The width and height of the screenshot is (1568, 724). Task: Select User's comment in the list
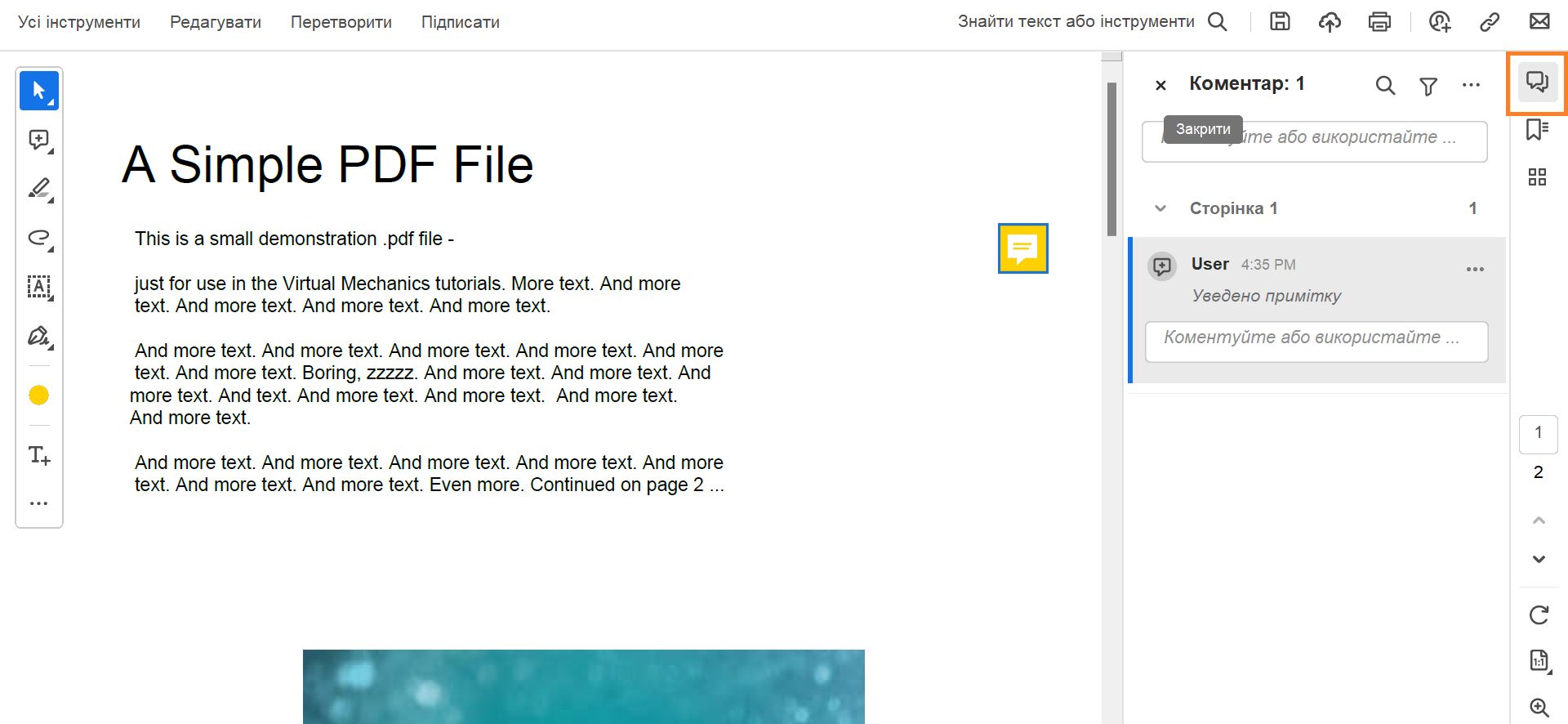click(x=1317, y=310)
